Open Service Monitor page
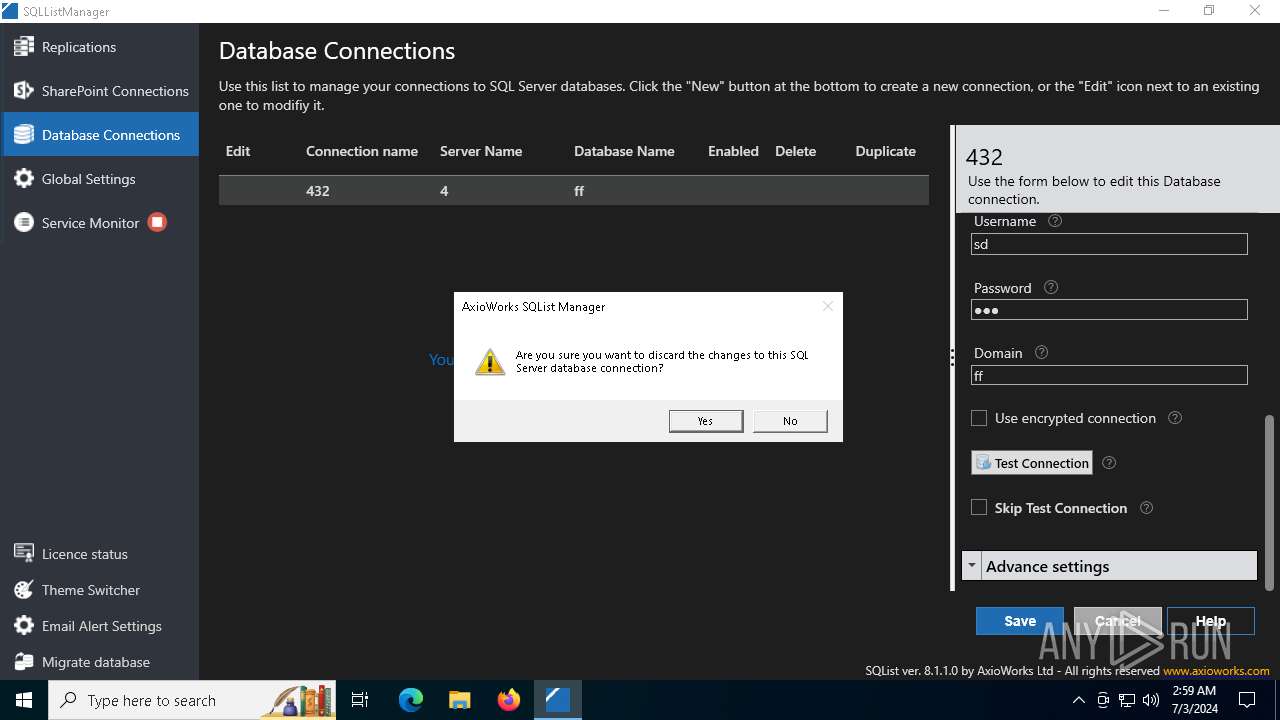 click(100, 223)
